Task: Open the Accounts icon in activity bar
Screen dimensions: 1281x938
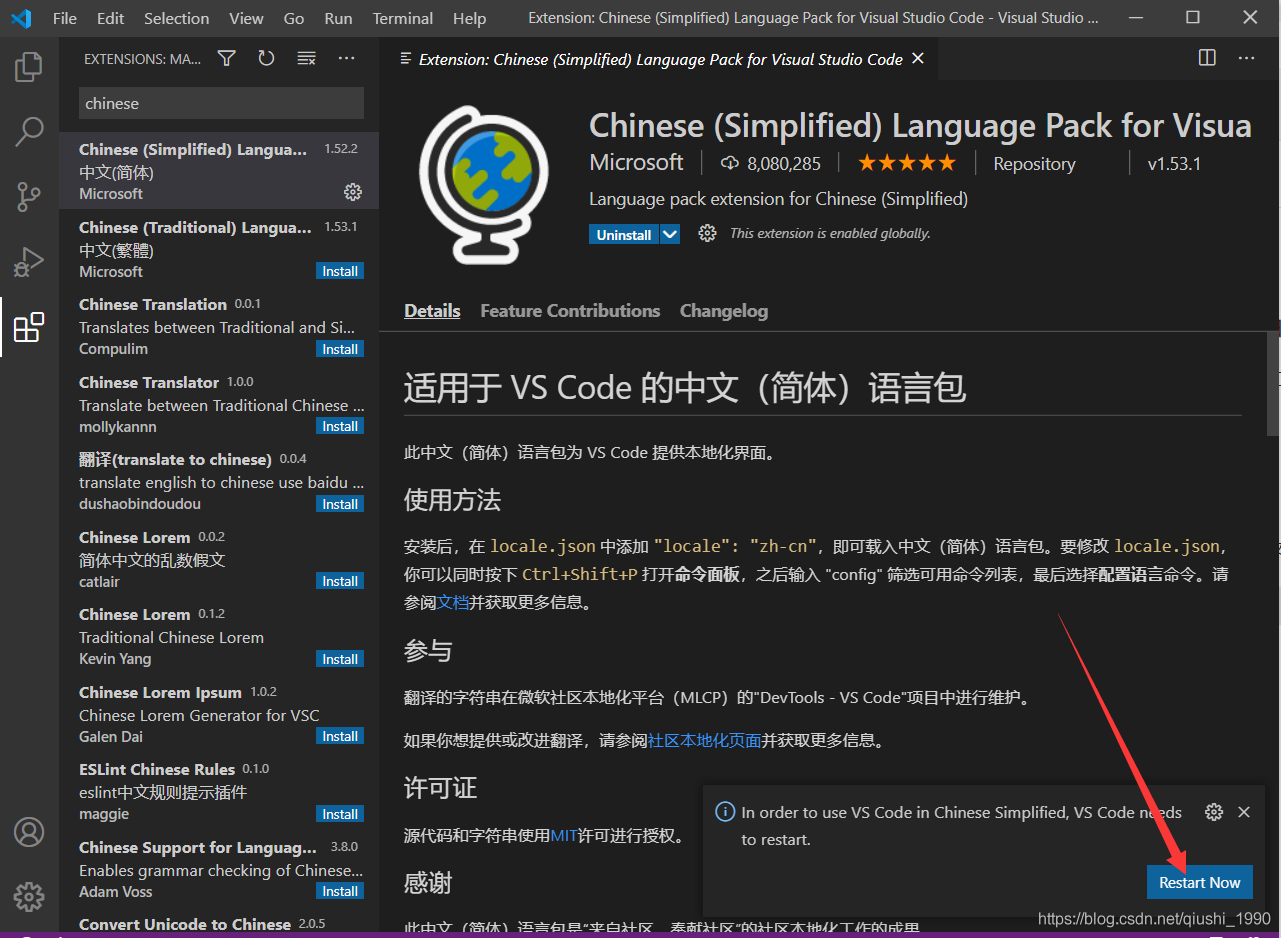Action: tap(29, 832)
